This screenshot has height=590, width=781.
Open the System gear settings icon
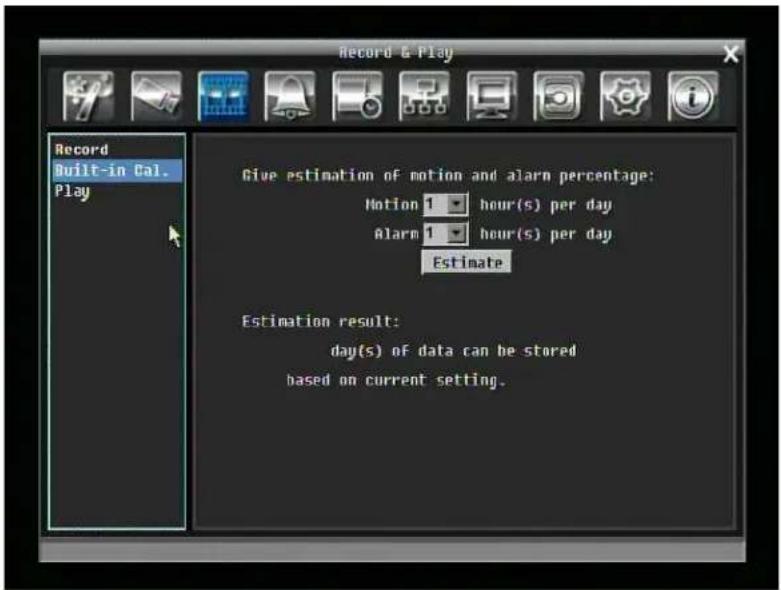coord(626,96)
